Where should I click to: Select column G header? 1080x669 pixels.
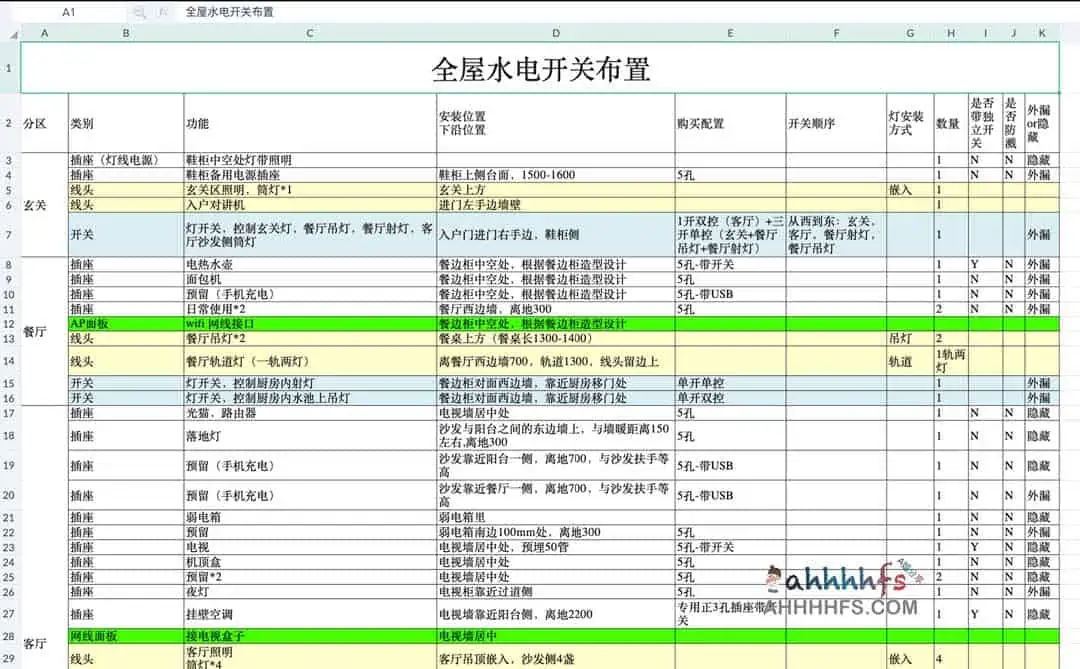click(x=909, y=34)
